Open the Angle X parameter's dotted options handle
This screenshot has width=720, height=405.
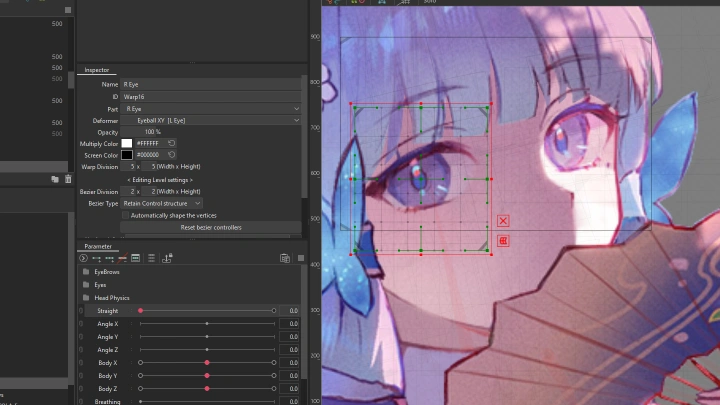131,324
